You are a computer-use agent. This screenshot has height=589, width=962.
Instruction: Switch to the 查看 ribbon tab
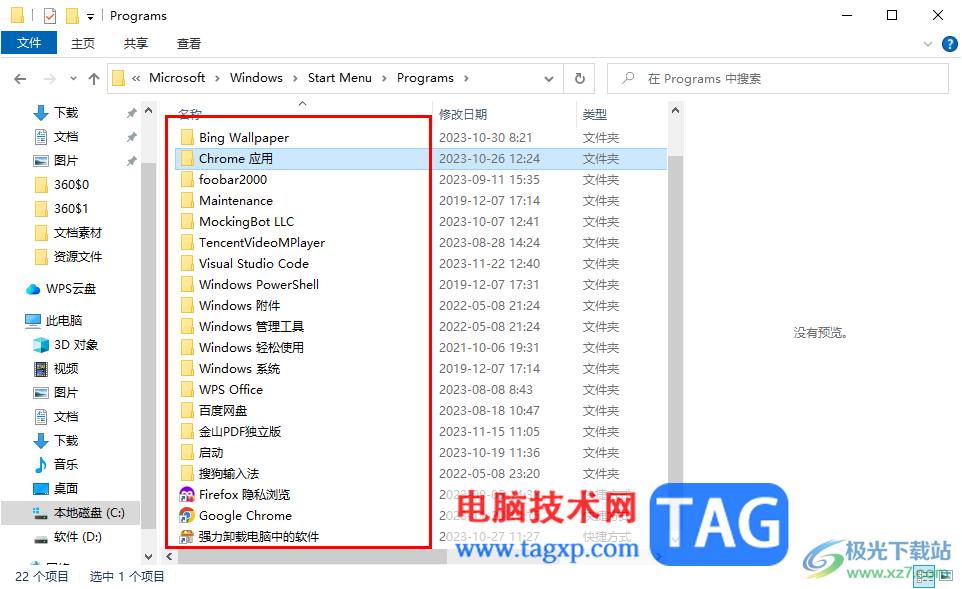pos(188,44)
